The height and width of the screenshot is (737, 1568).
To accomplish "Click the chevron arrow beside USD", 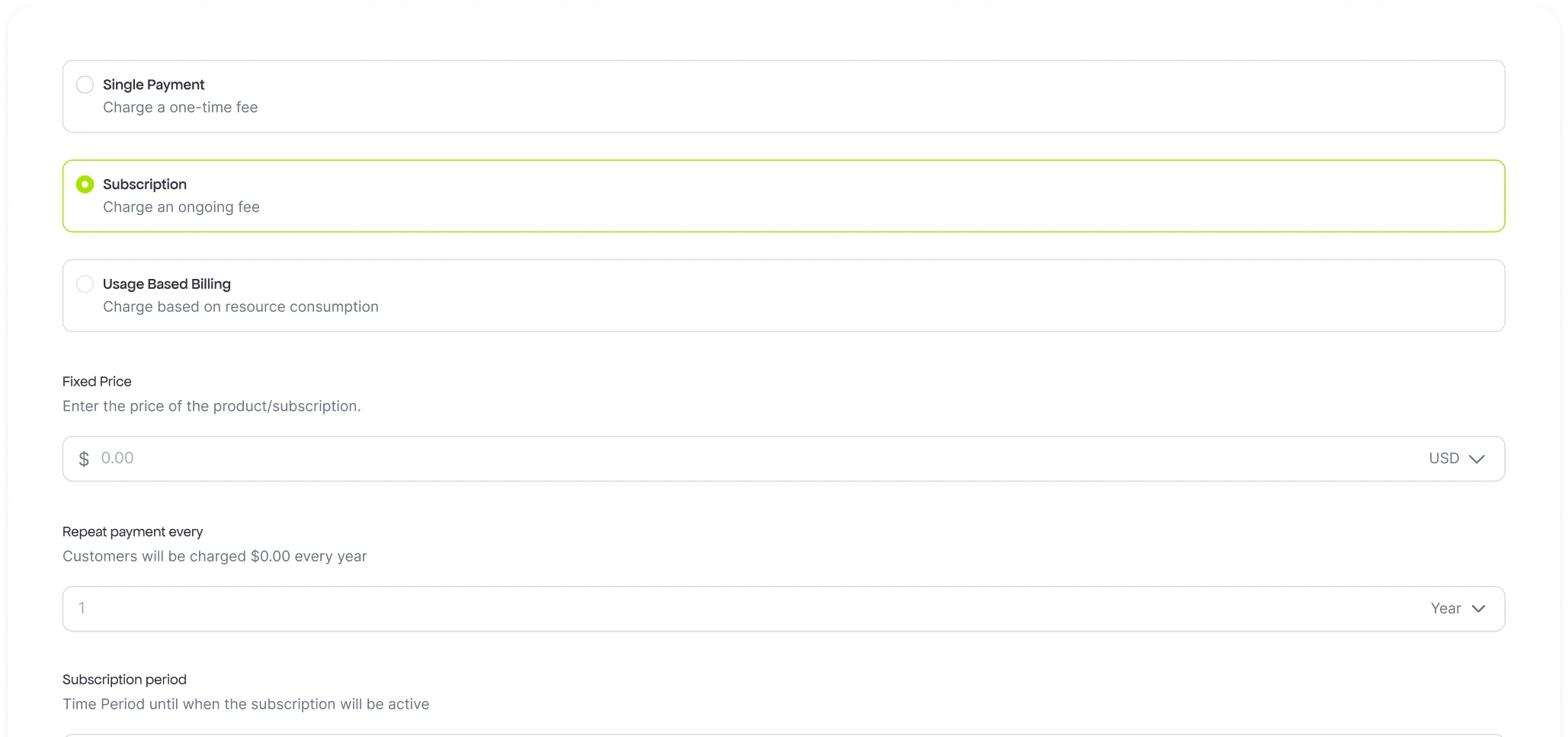I will point(1477,459).
